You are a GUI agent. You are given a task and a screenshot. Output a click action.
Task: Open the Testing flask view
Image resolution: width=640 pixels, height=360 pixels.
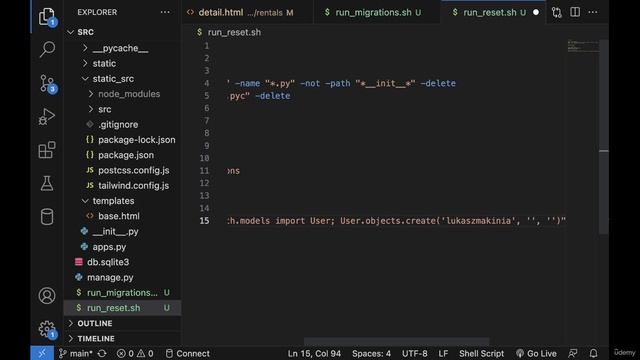tap(47, 184)
